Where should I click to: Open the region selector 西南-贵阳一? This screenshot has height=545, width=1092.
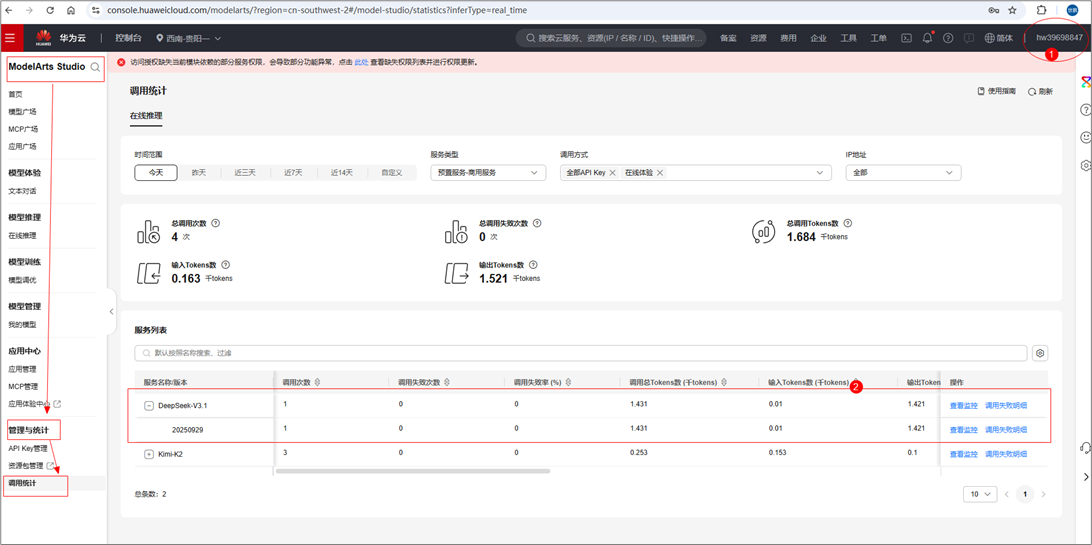pyautogui.click(x=189, y=38)
